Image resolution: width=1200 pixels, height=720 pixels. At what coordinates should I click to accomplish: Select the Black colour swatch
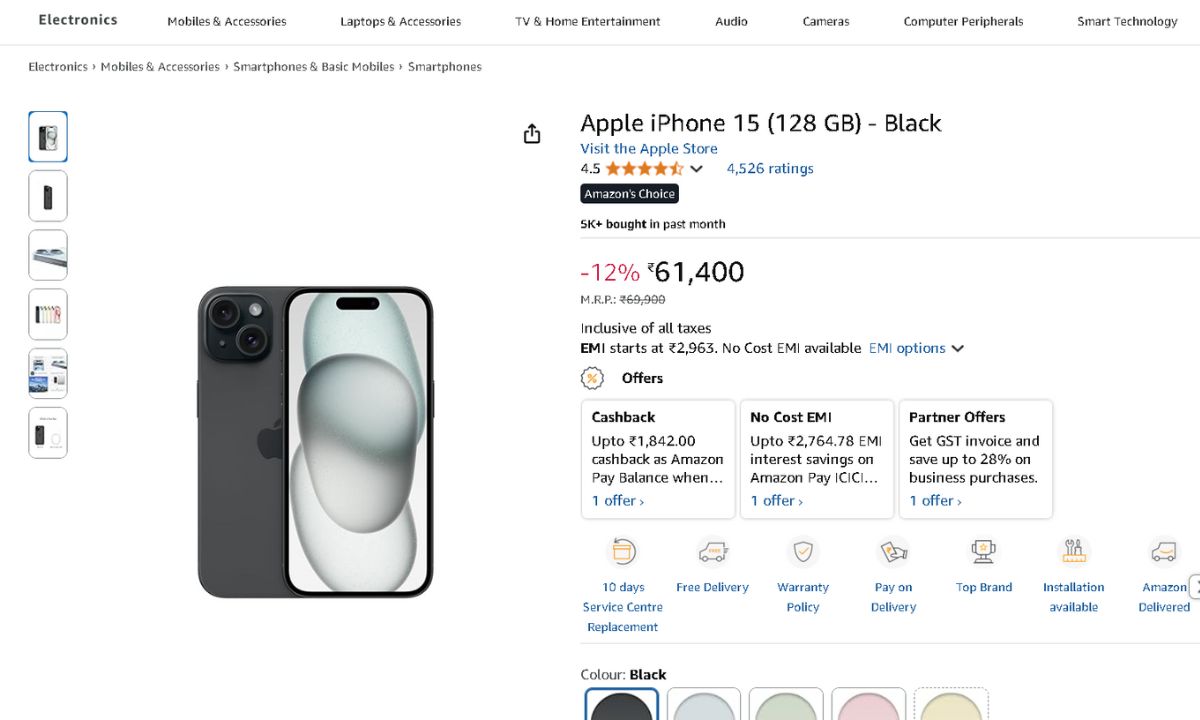[x=622, y=705]
